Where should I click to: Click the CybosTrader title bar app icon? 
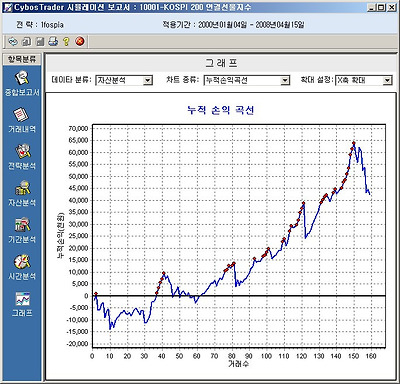(x=8, y=7)
